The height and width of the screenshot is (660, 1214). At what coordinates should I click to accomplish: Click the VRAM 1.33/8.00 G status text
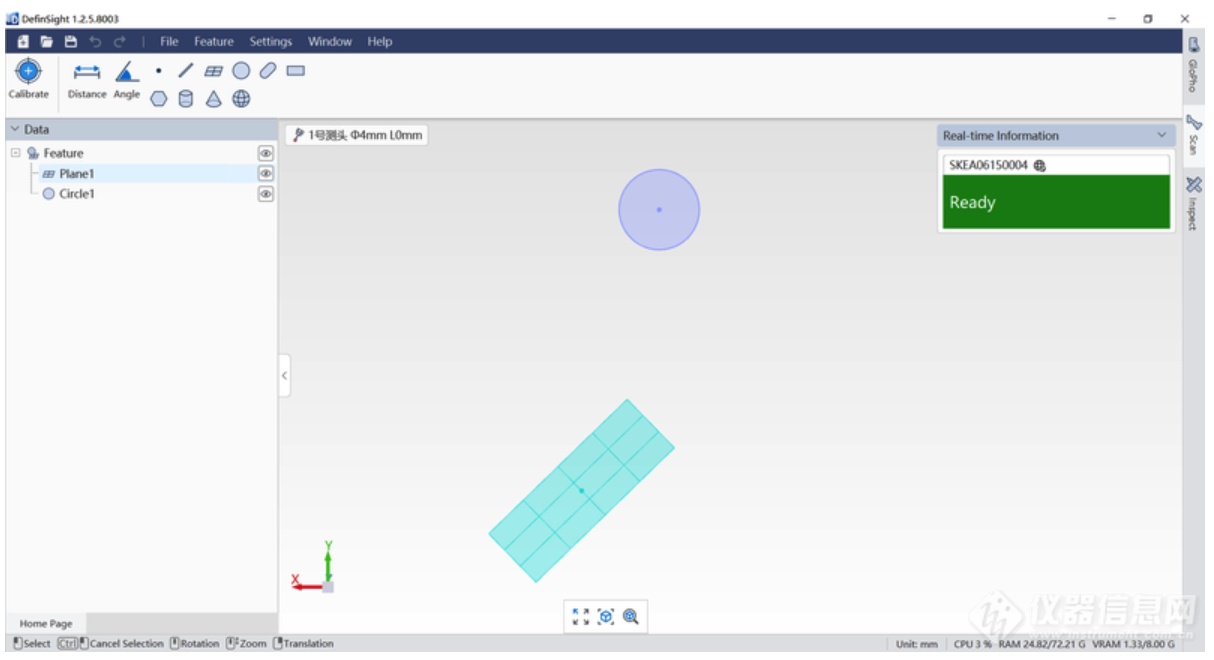[x=1133, y=644]
